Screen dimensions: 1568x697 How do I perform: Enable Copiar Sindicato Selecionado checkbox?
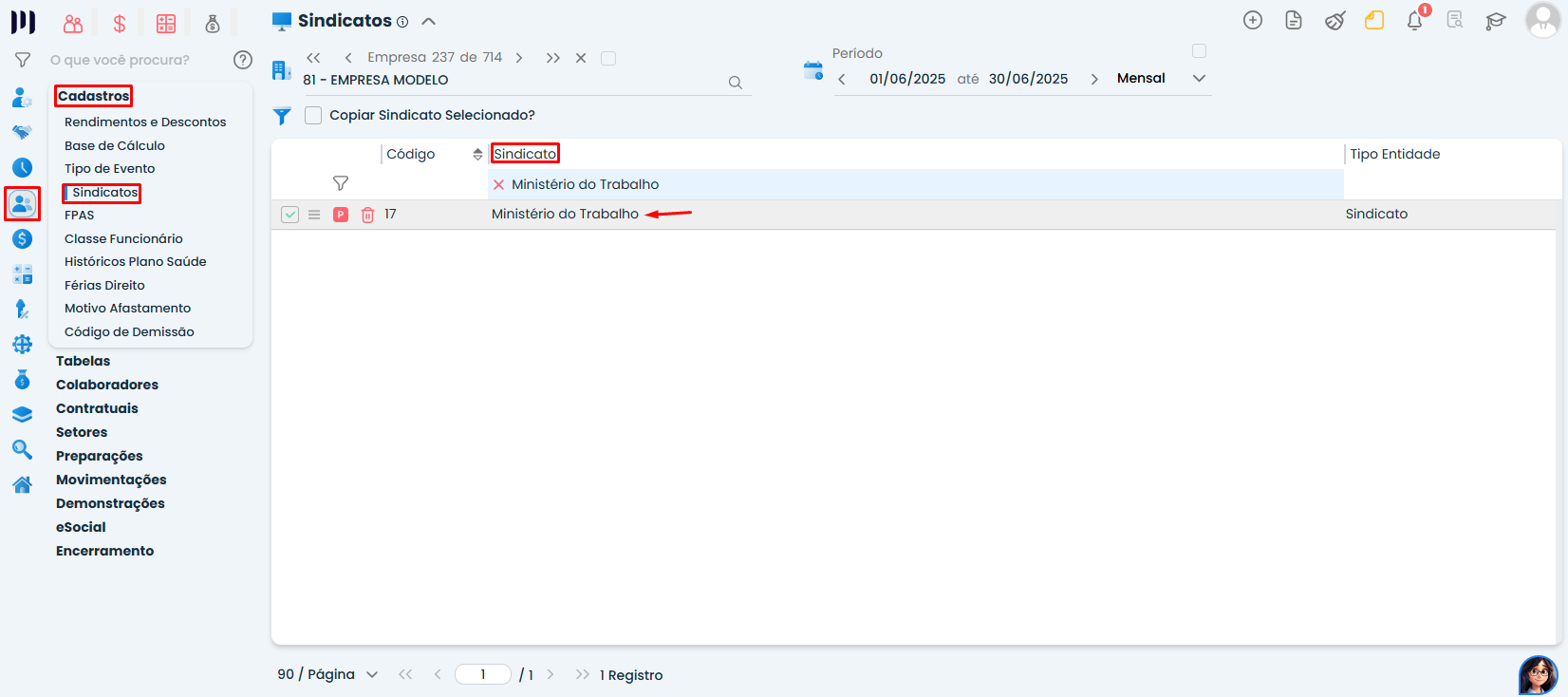pos(313,115)
